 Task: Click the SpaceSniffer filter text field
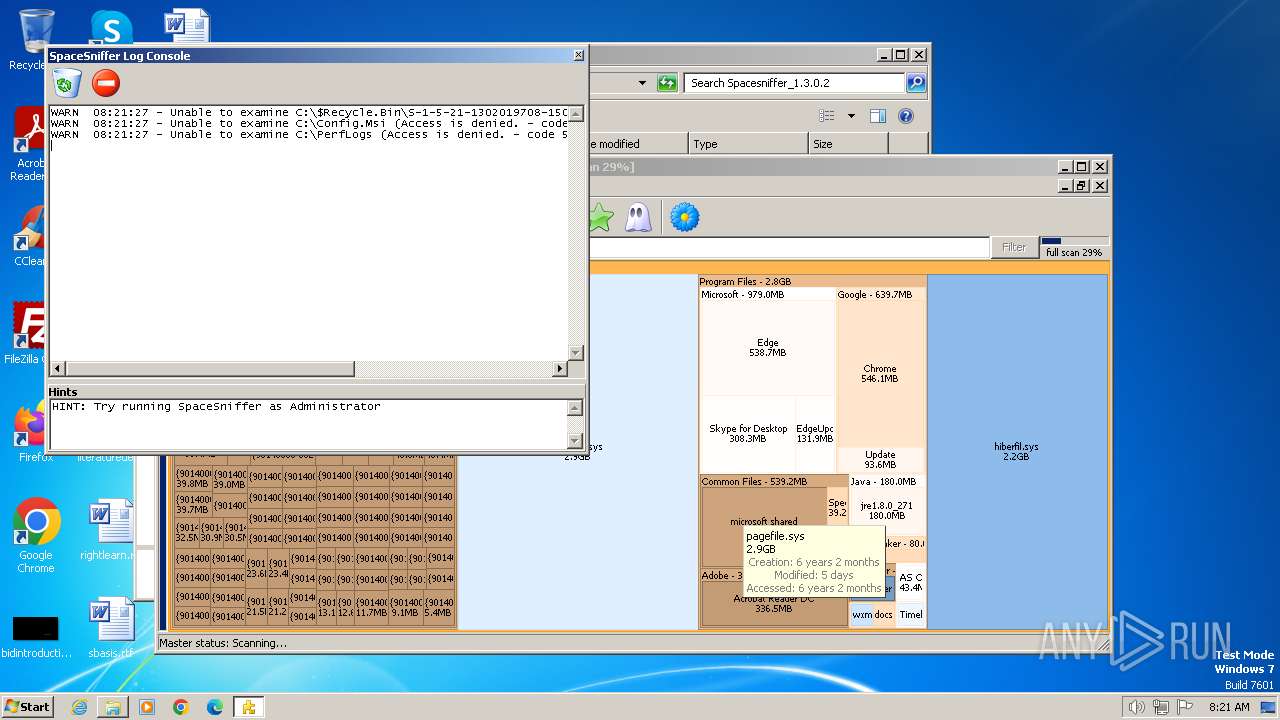tap(788, 247)
